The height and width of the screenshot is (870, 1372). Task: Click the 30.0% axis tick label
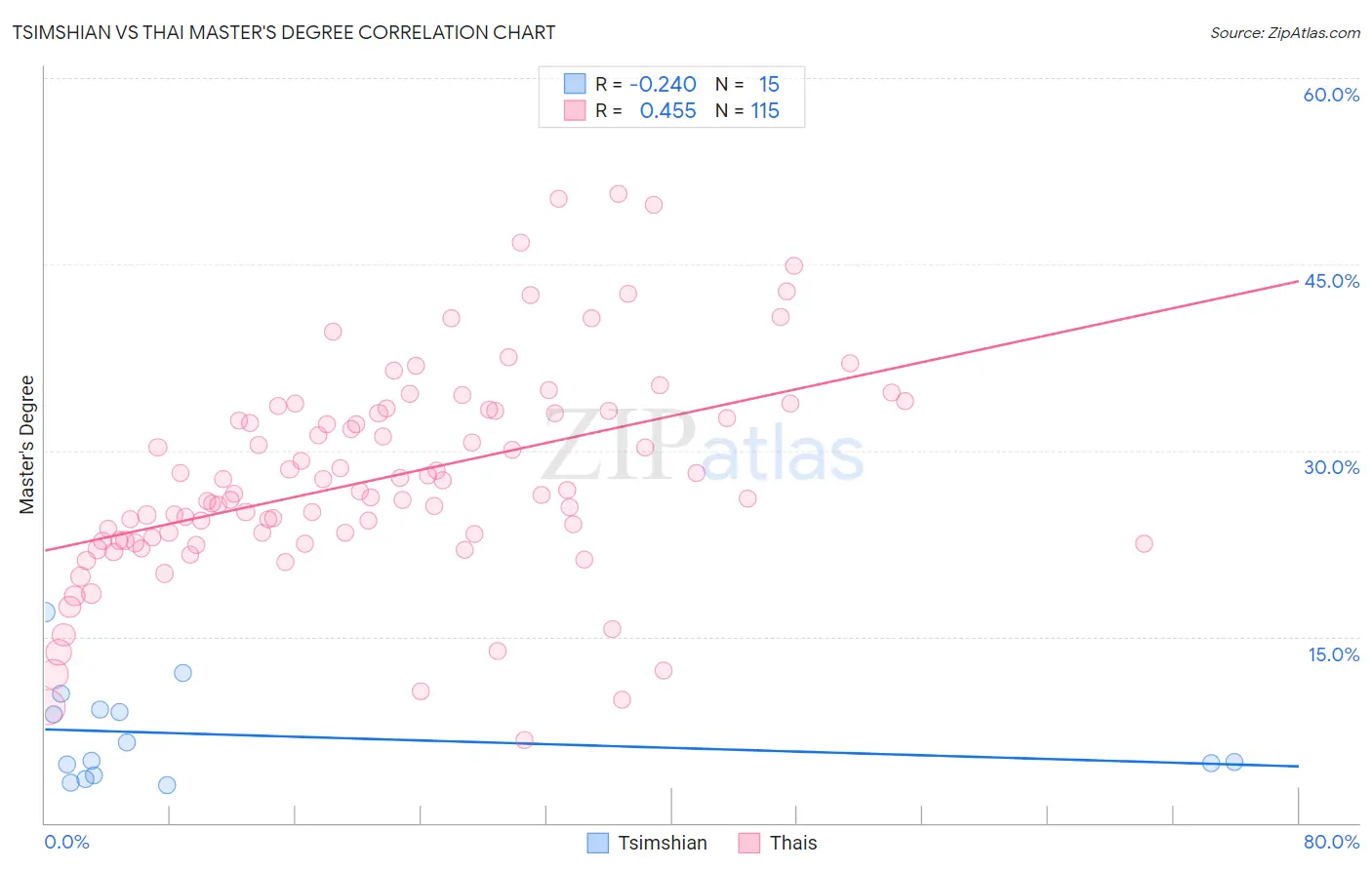(1331, 467)
